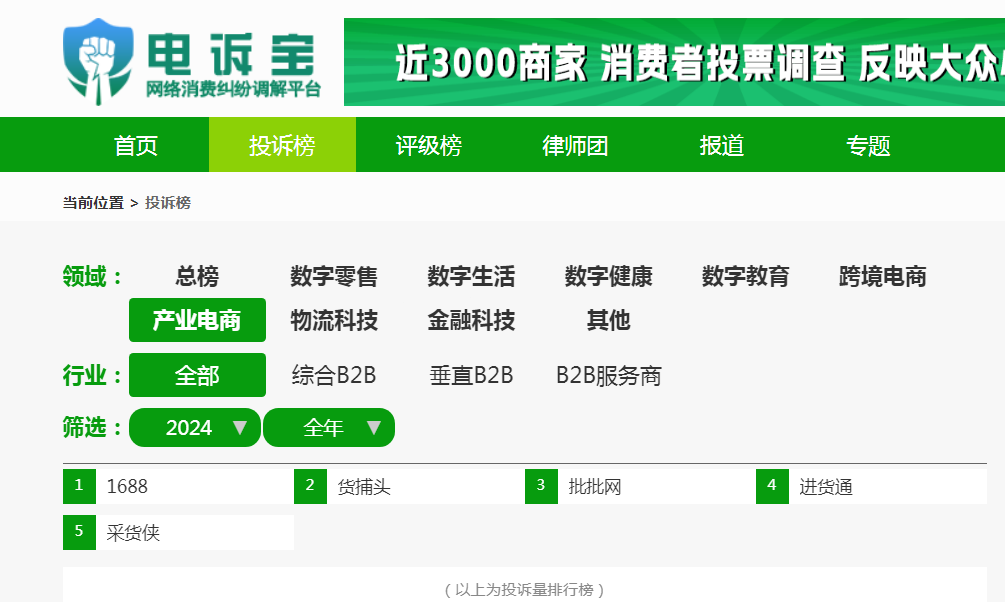Click the rank number 1 badge
This screenshot has width=1005, height=602.
click(79, 486)
